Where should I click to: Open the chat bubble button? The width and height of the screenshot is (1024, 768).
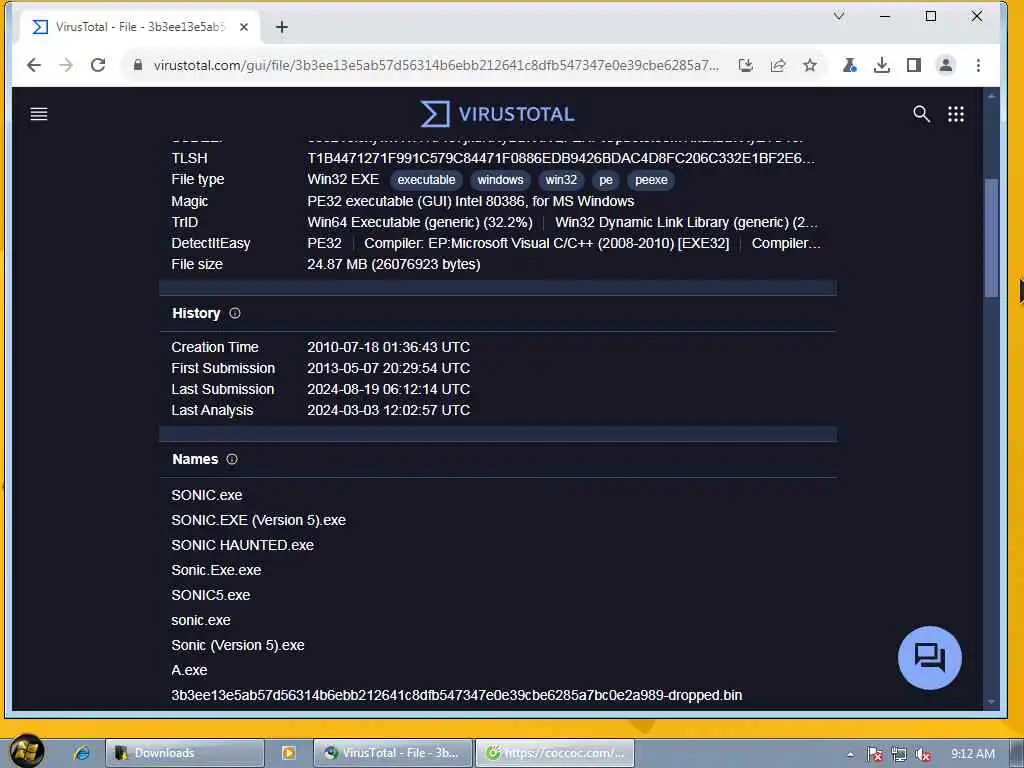pyautogui.click(x=929, y=658)
